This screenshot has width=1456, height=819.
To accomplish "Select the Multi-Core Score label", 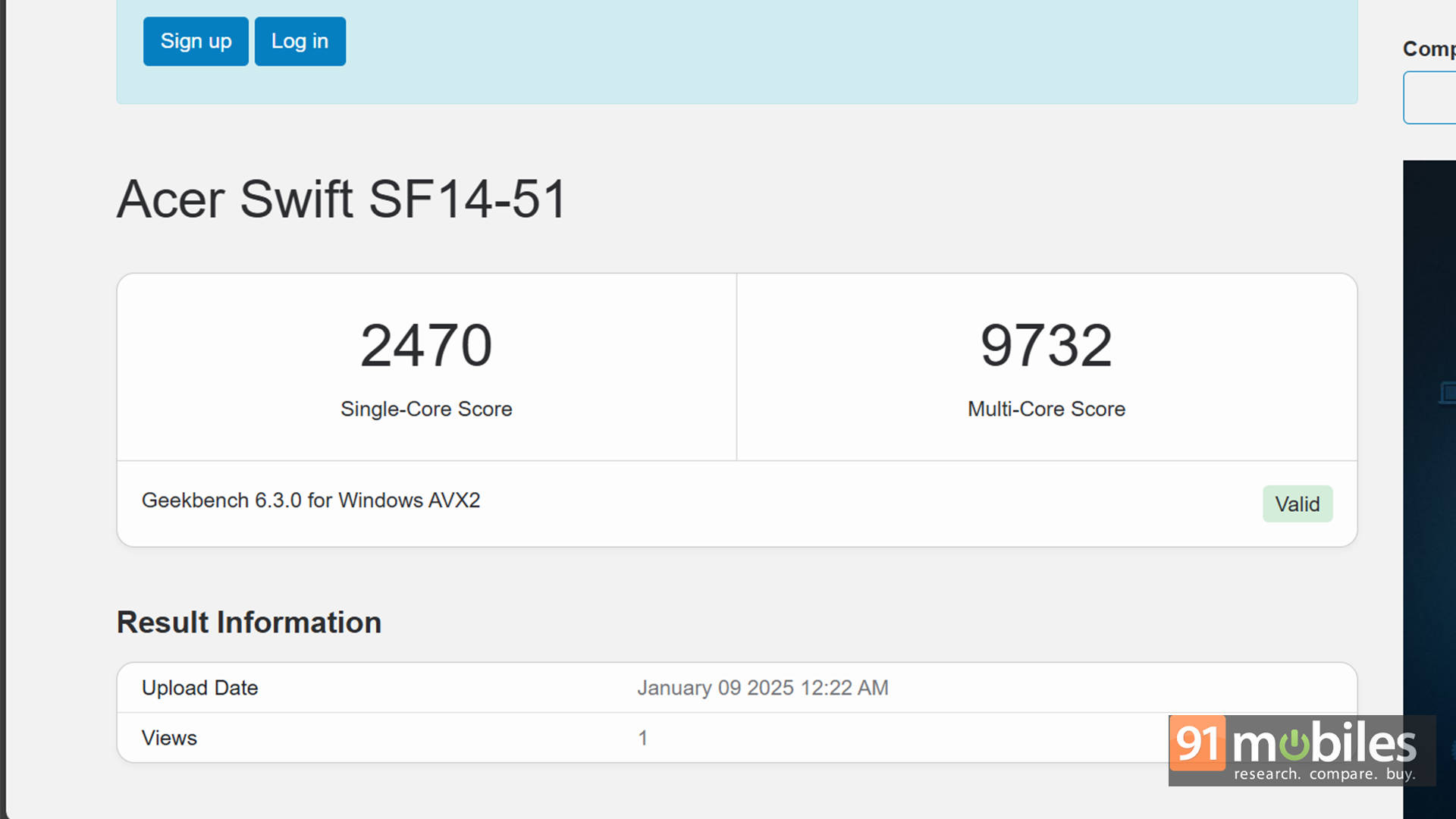I will click(1046, 409).
